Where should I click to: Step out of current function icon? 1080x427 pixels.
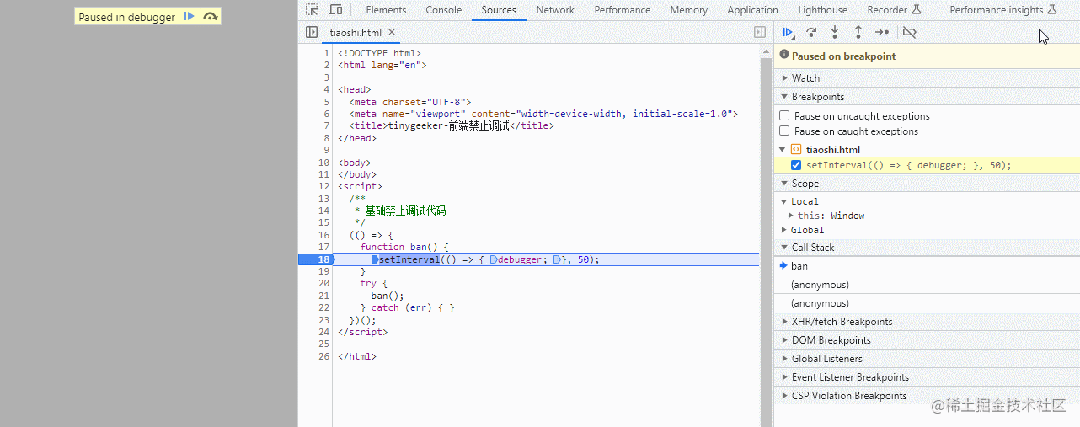(858, 32)
